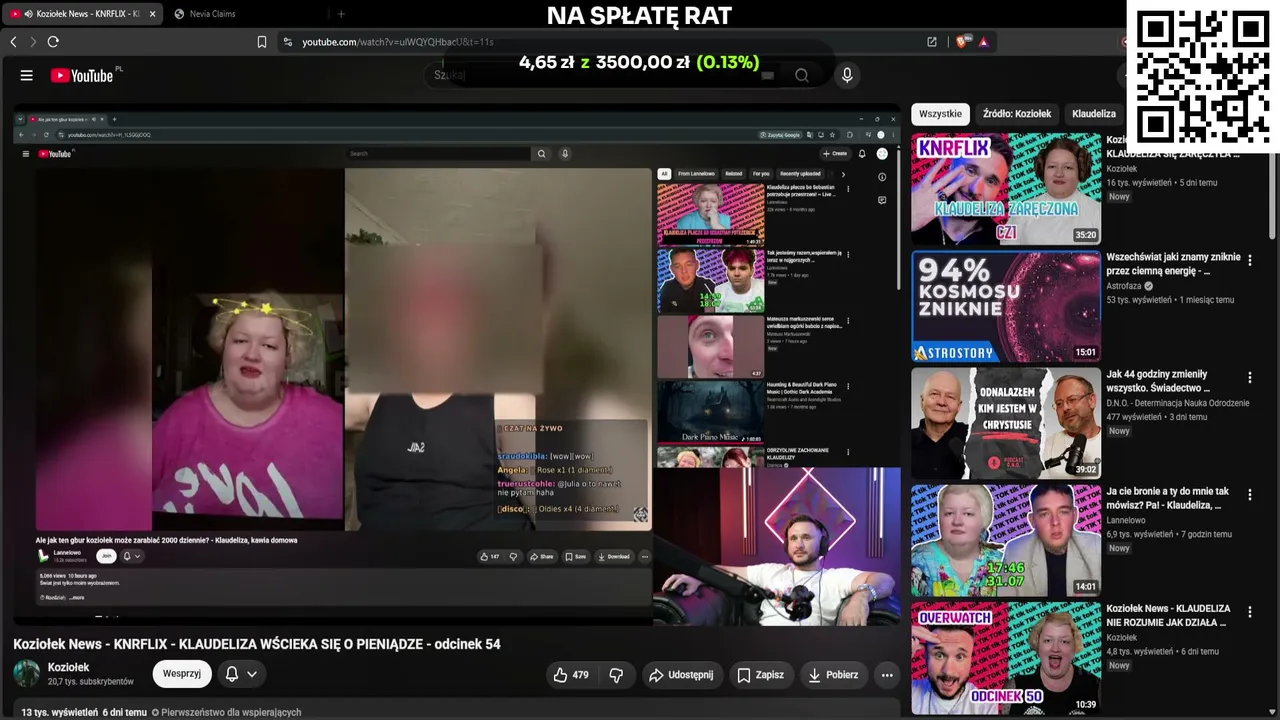1280x720 pixels.
Task: Share the video with Udostępnij button
Action: click(681, 675)
